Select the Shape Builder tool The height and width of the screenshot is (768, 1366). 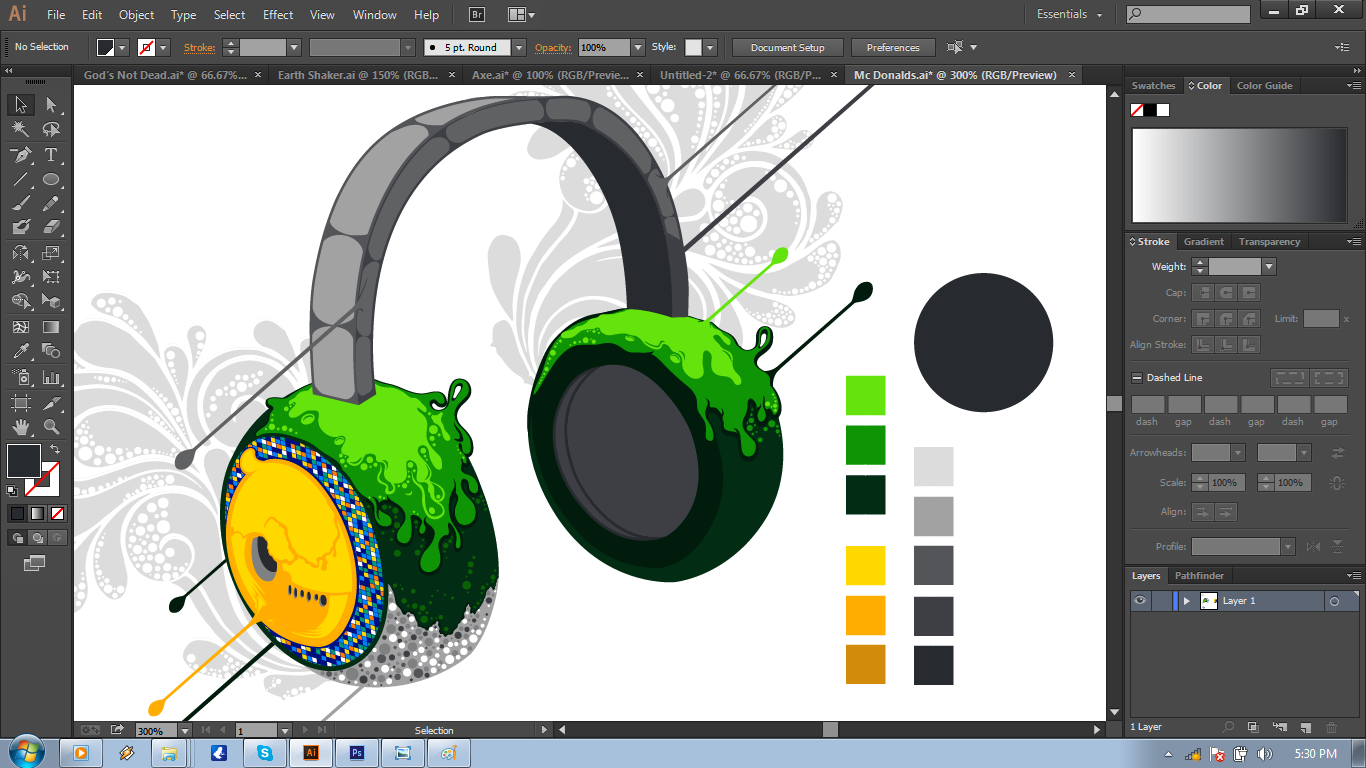[x=21, y=301]
